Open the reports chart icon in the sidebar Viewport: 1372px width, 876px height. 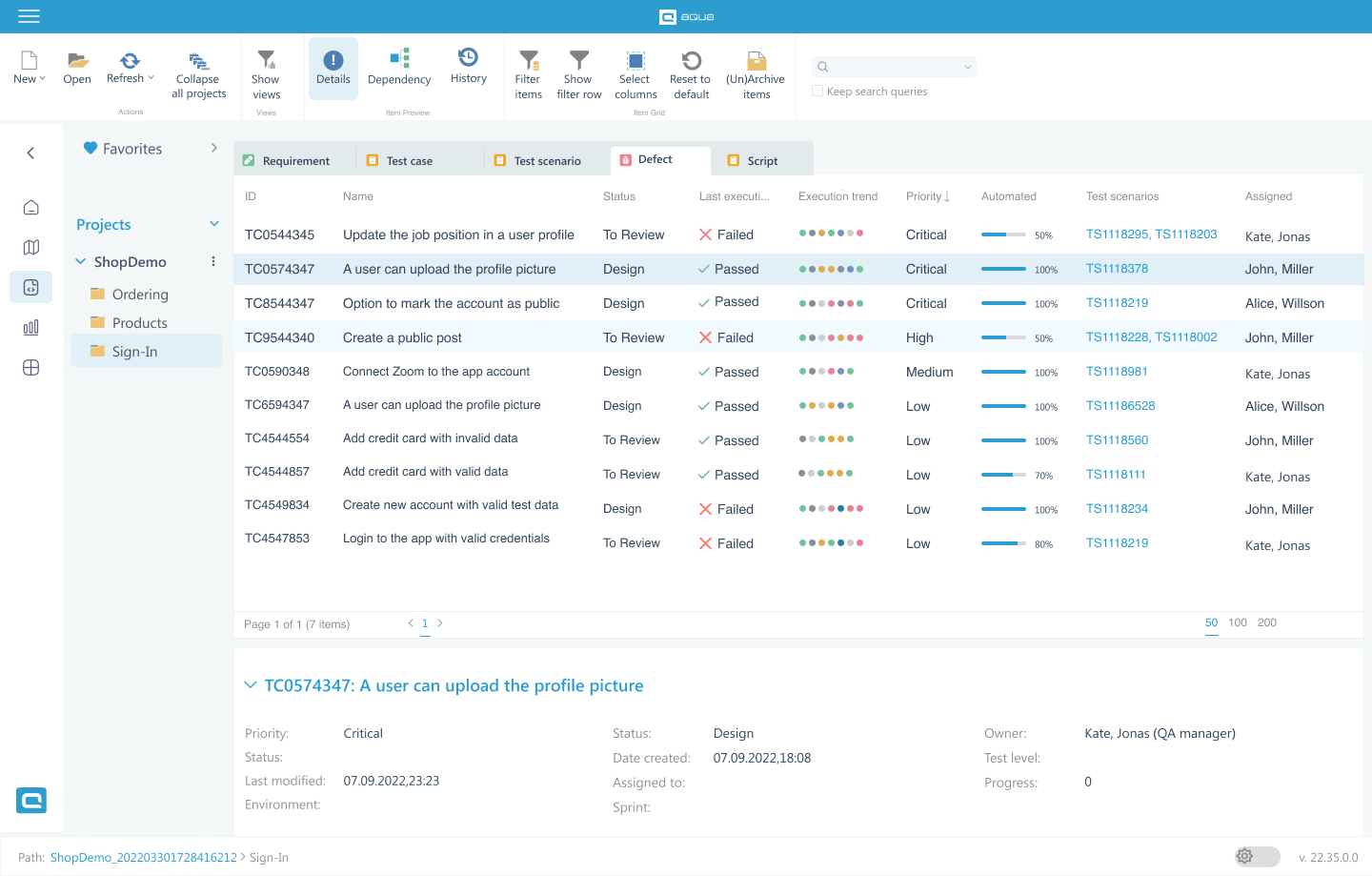point(30,327)
